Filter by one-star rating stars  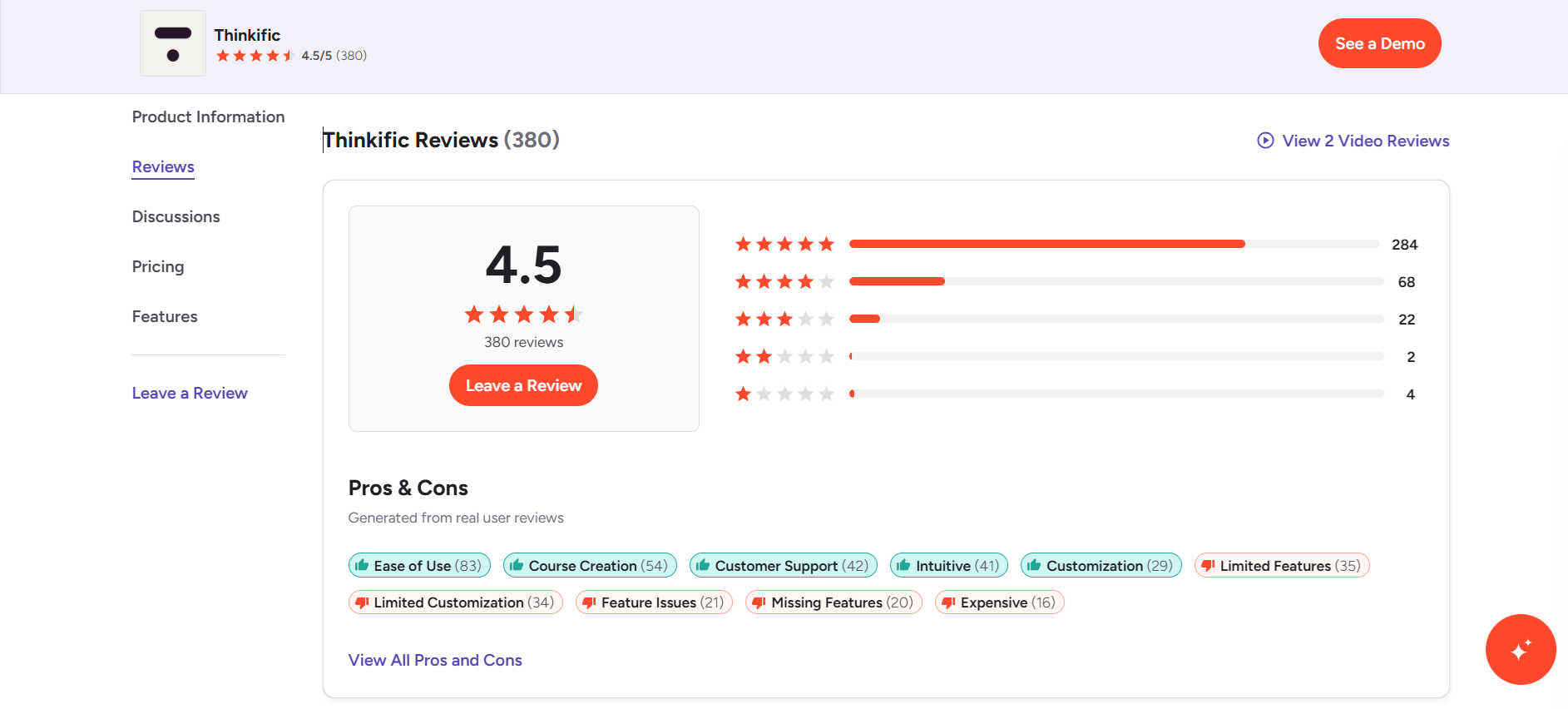[x=784, y=394]
